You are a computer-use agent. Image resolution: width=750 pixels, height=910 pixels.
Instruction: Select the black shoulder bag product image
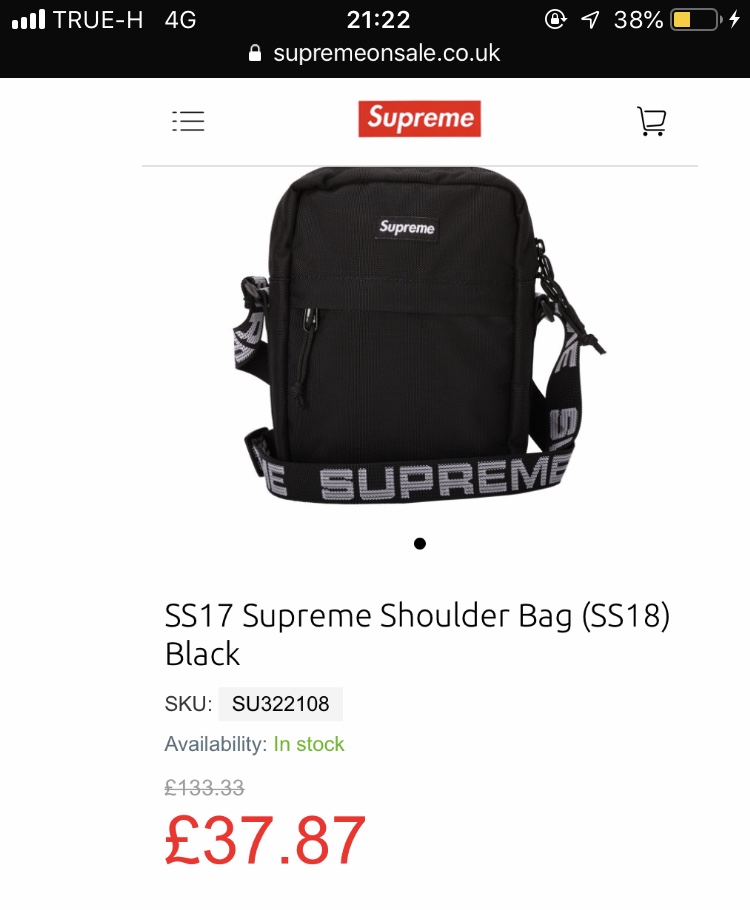419,337
